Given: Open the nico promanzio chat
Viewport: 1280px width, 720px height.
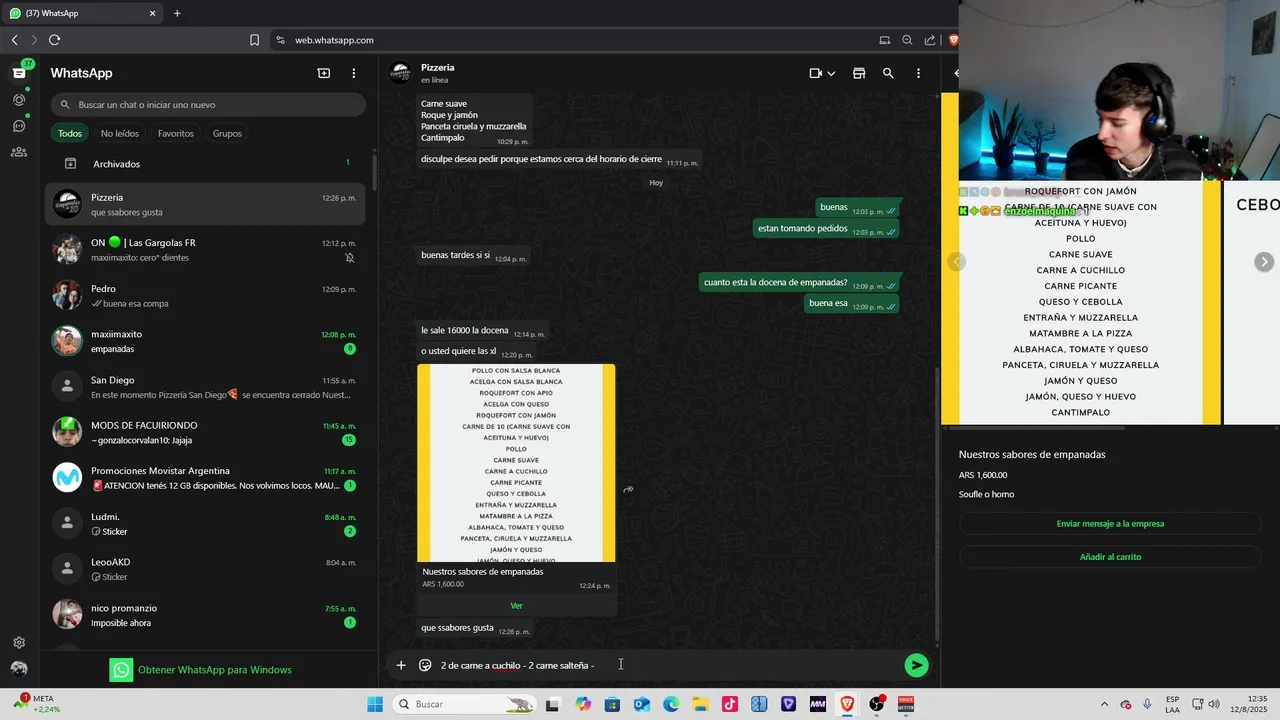Looking at the screenshot, I should pos(205,615).
